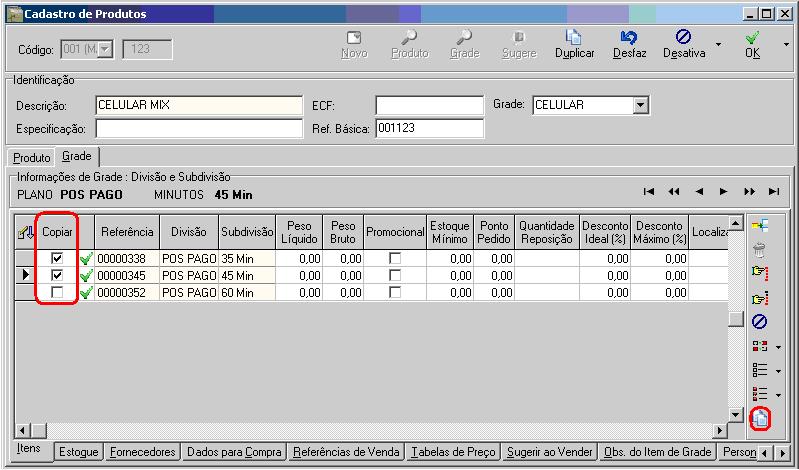Screen dimensions: 799x470
Task: Select the Grade tab
Action: pyautogui.click(x=77, y=156)
